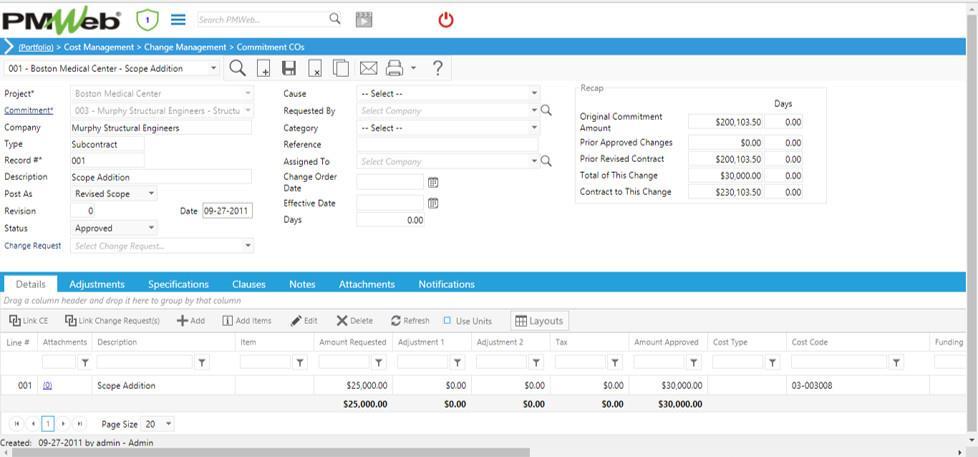
Task: Open the Post As dropdown
Action: coord(152,194)
